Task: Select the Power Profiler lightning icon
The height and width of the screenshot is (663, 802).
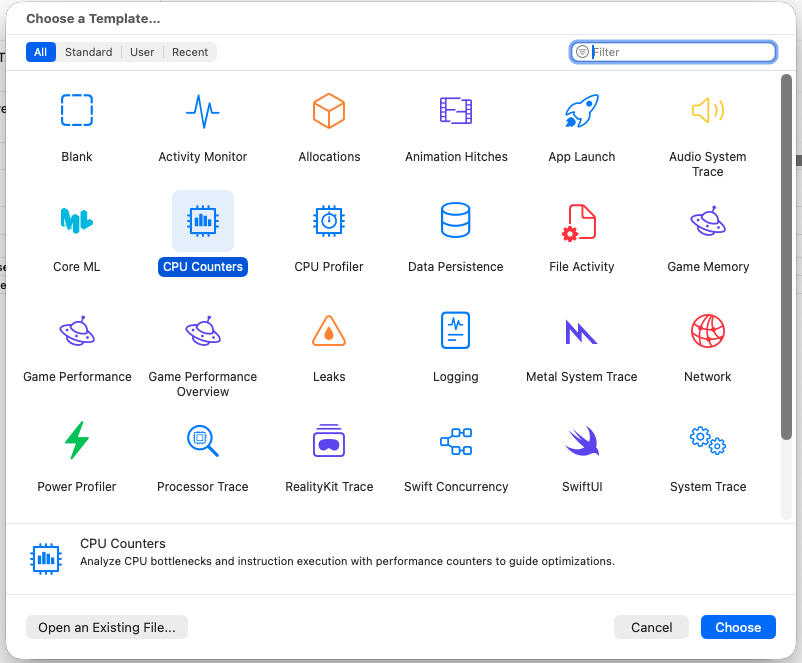Action: (77, 440)
